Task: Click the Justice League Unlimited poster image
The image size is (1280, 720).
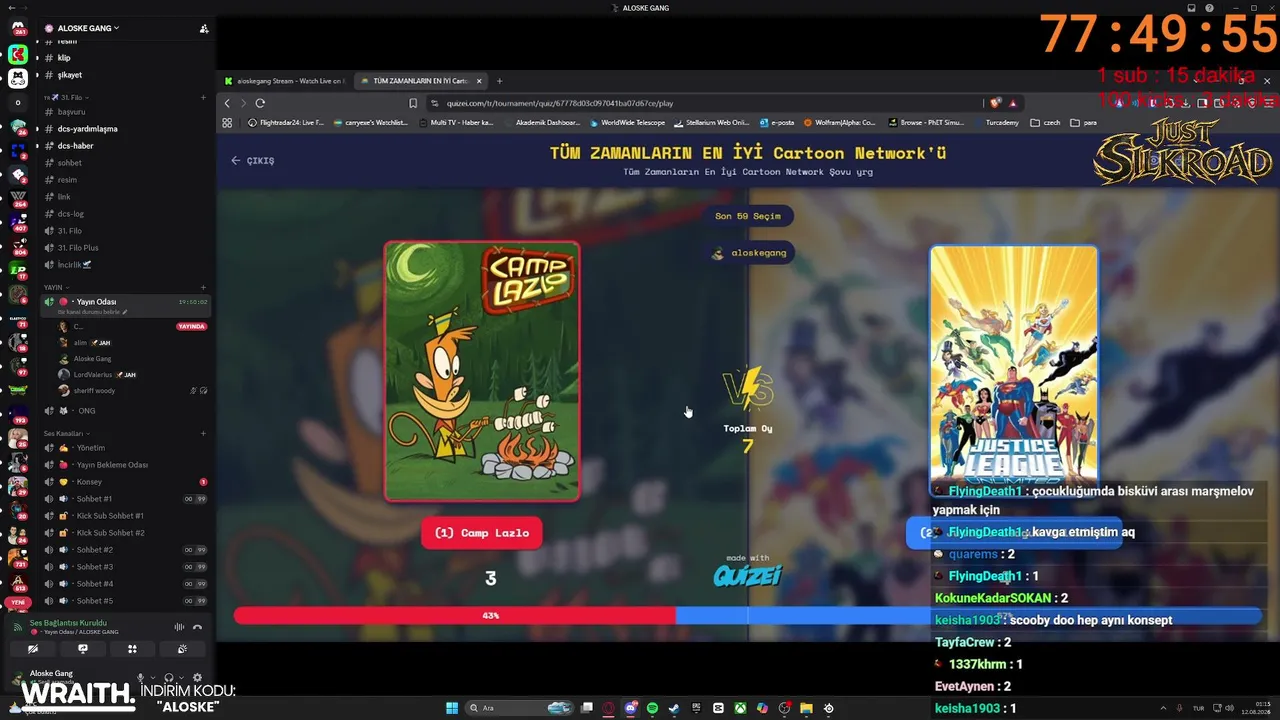Action: point(1014,370)
